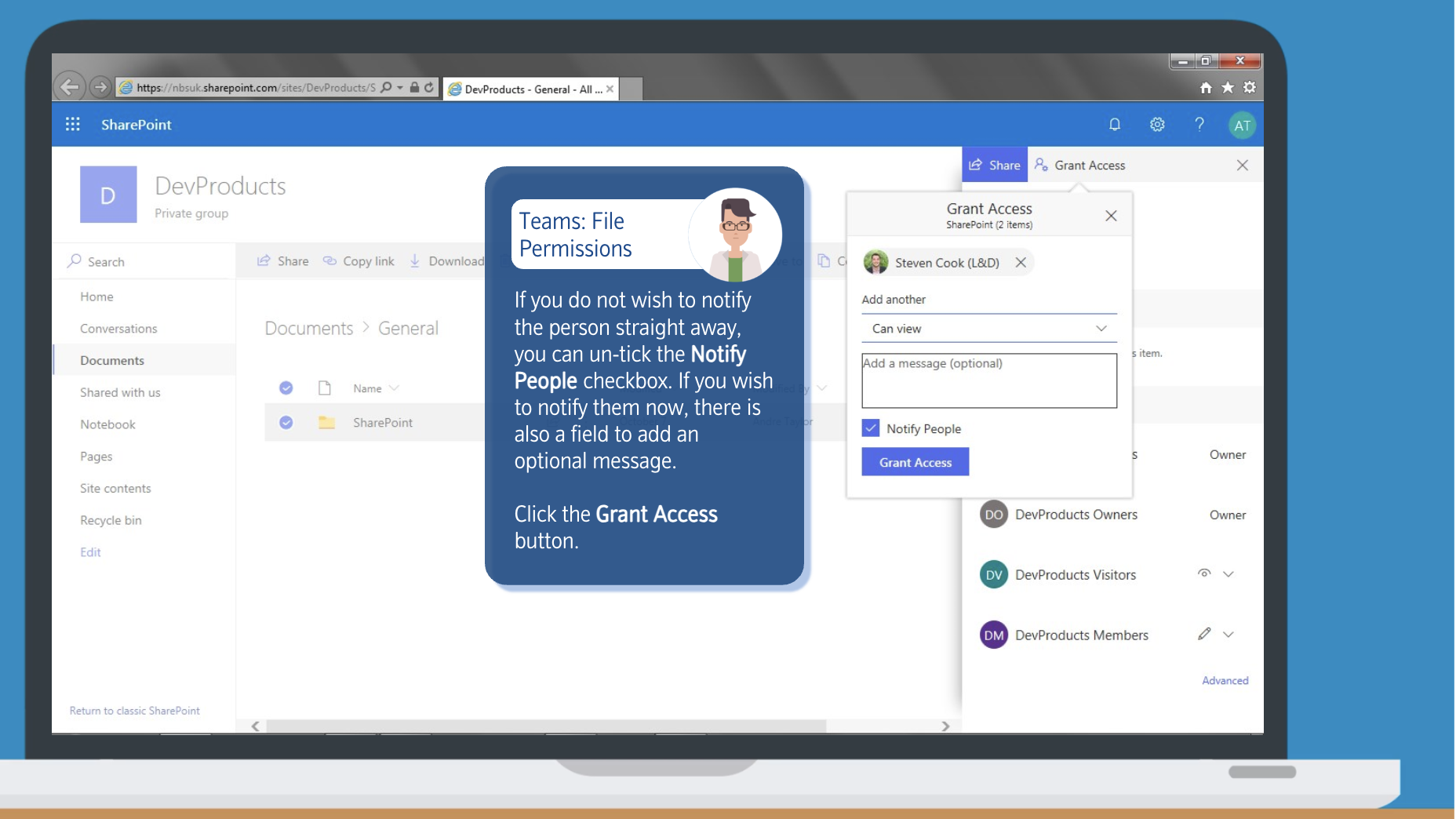This screenshot has width=1456, height=819.
Task: Open the Advanced permissions link
Action: pyautogui.click(x=1225, y=681)
